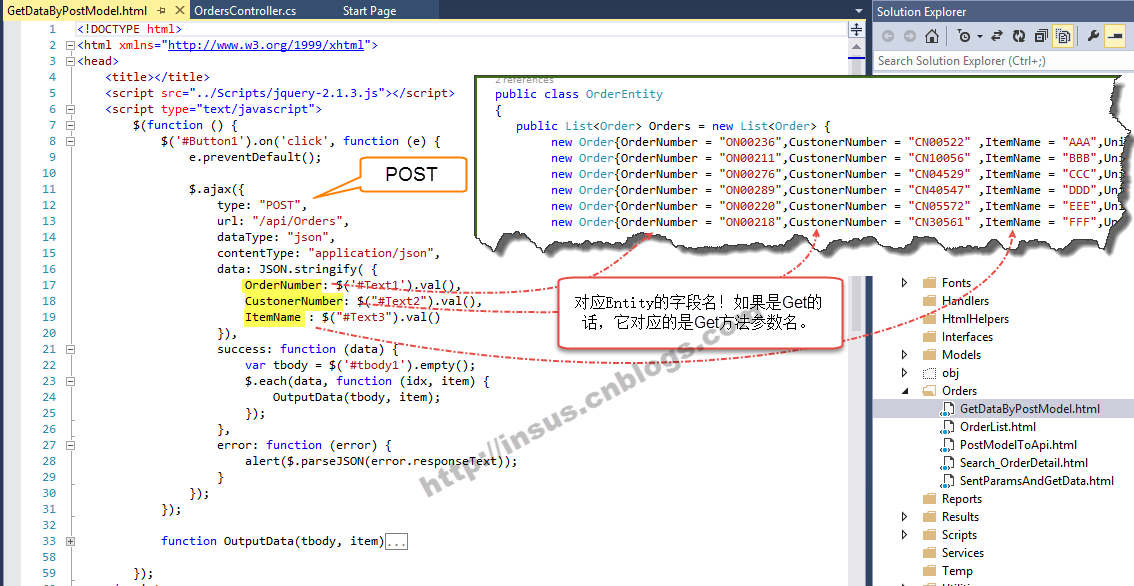Click the Reports folder icon
Image resolution: width=1134 pixels, height=586 pixels.
pyautogui.click(x=929, y=498)
